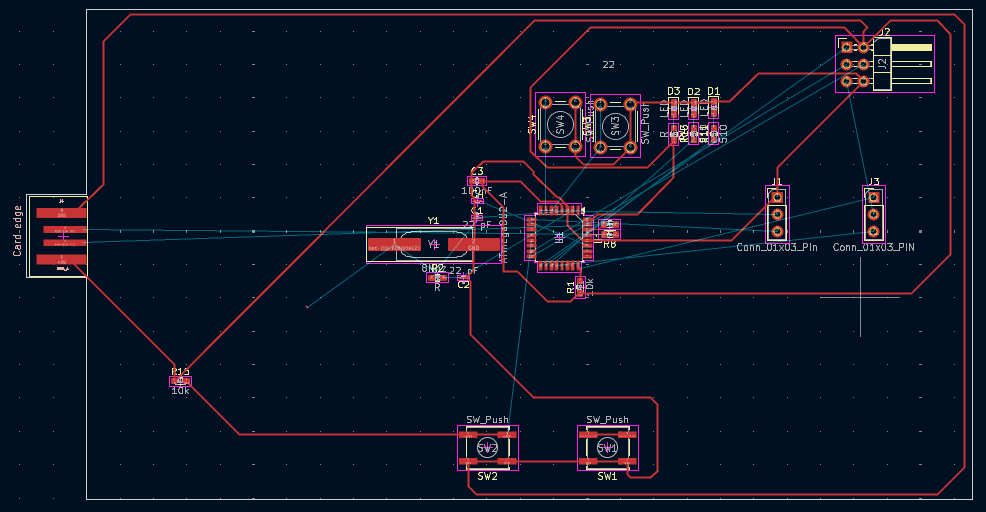The width and height of the screenshot is (986, 512).
Task: Select the Card-edge connector on left
Action: click(x=57, y=236)
